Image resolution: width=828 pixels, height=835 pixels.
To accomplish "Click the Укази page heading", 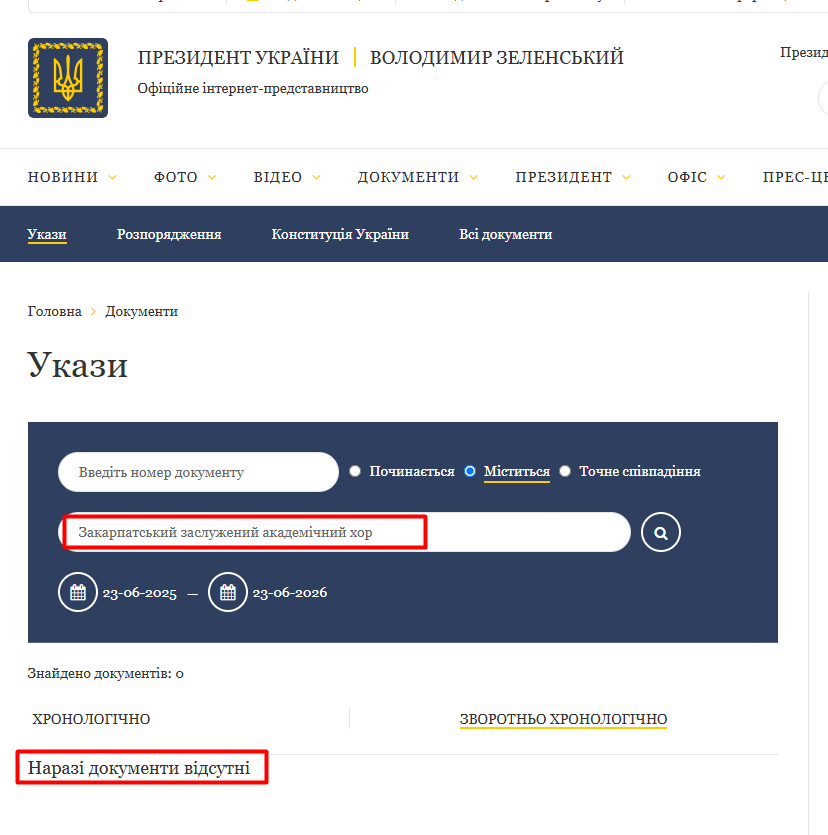I will [x=78, y=365].
